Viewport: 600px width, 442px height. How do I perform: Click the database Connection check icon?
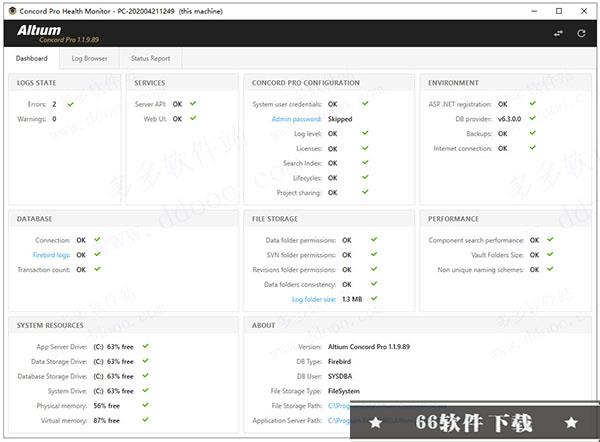tap(98, 240)
